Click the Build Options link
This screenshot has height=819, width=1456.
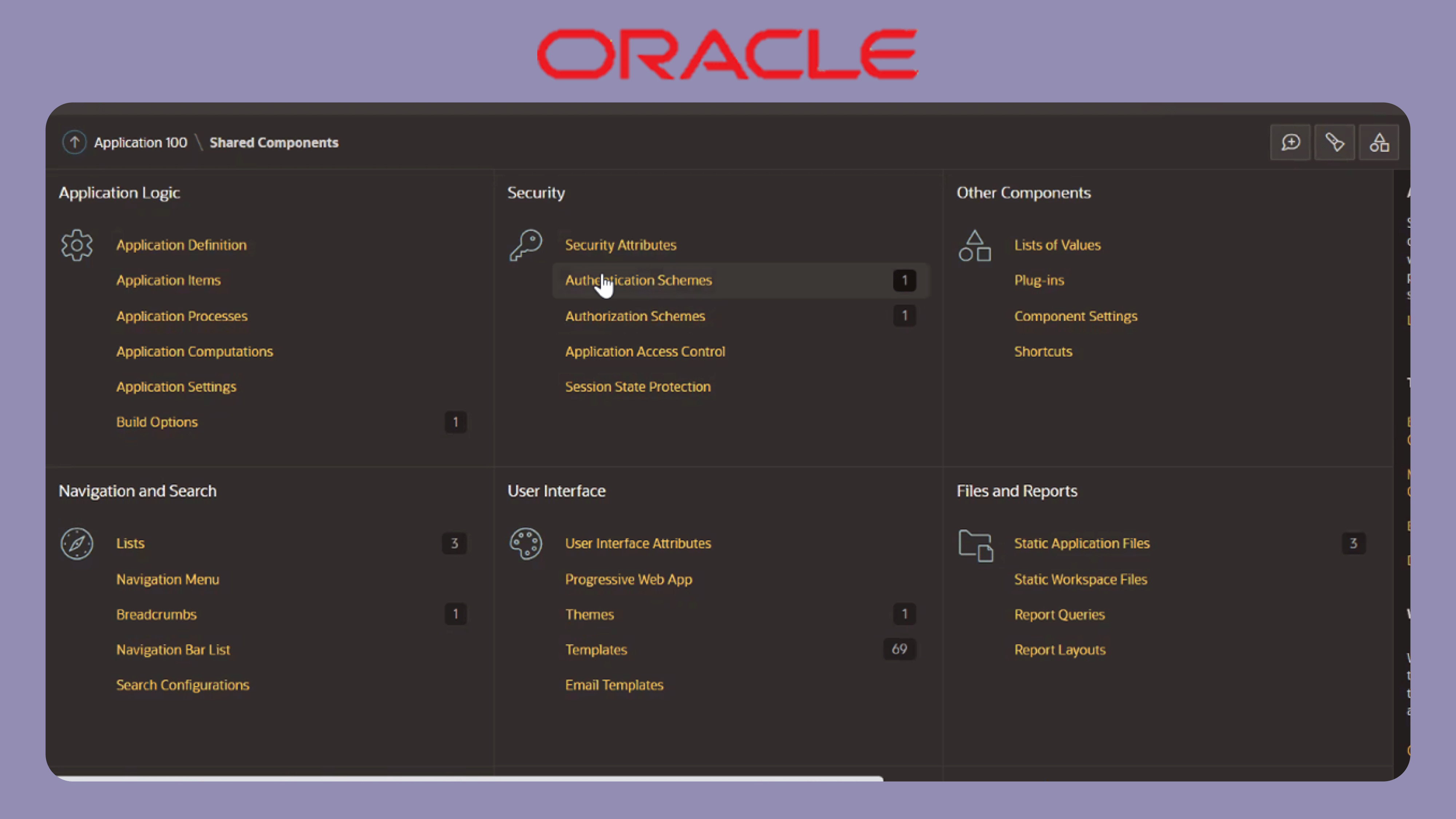point(157,422)
